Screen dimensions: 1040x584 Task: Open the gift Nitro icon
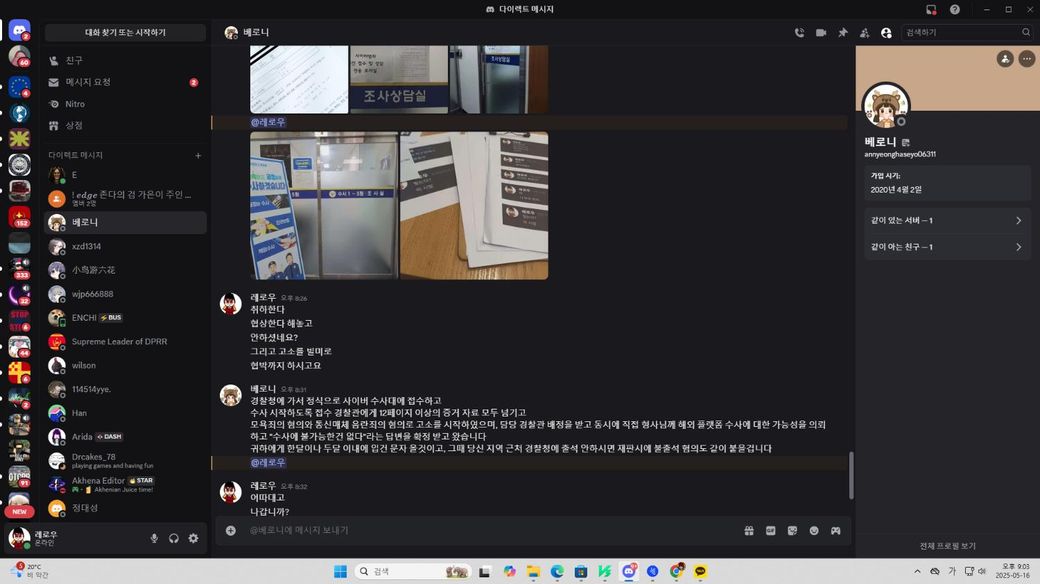pos(749,530)
